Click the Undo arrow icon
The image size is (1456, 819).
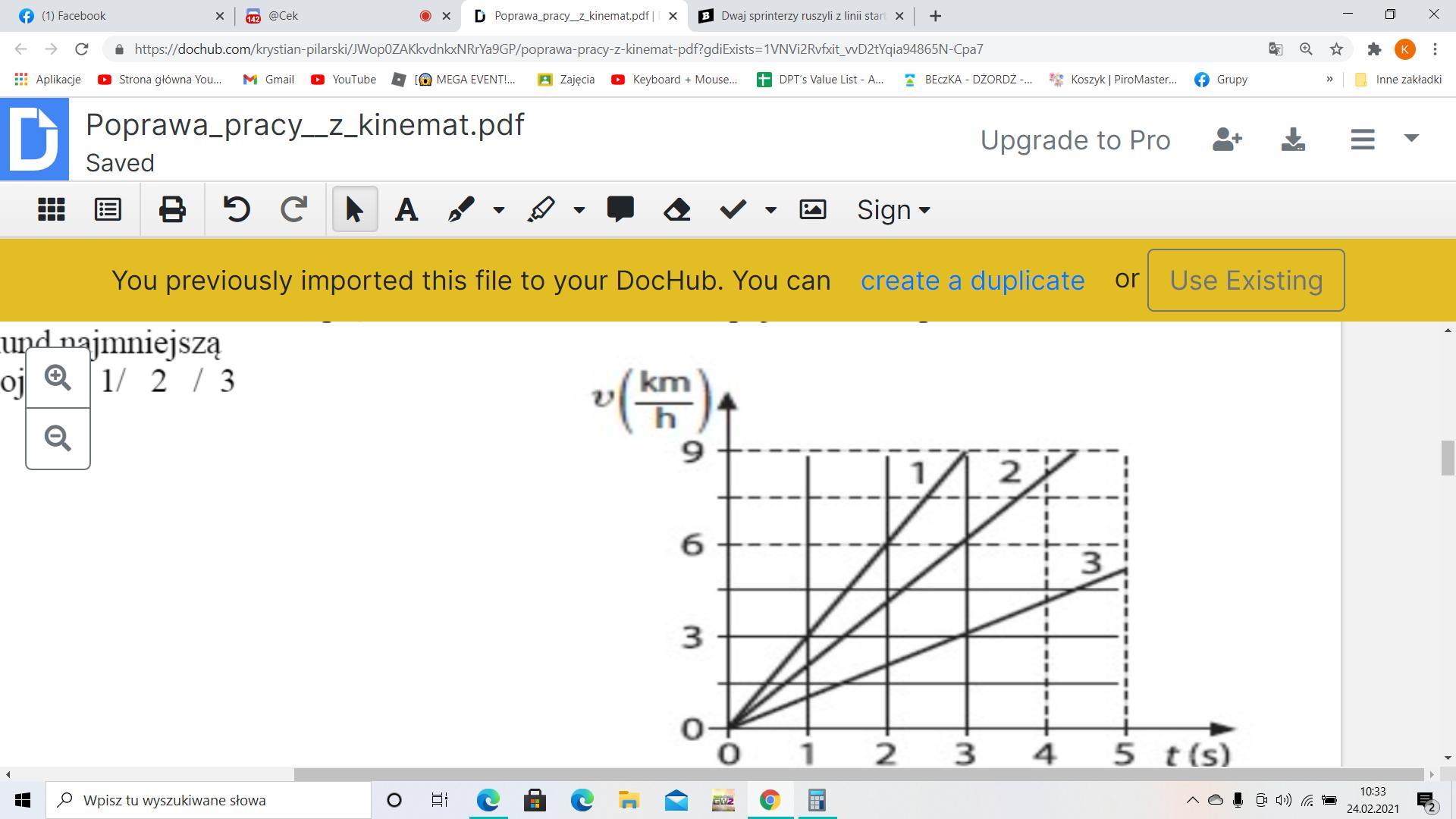[237, 210]
